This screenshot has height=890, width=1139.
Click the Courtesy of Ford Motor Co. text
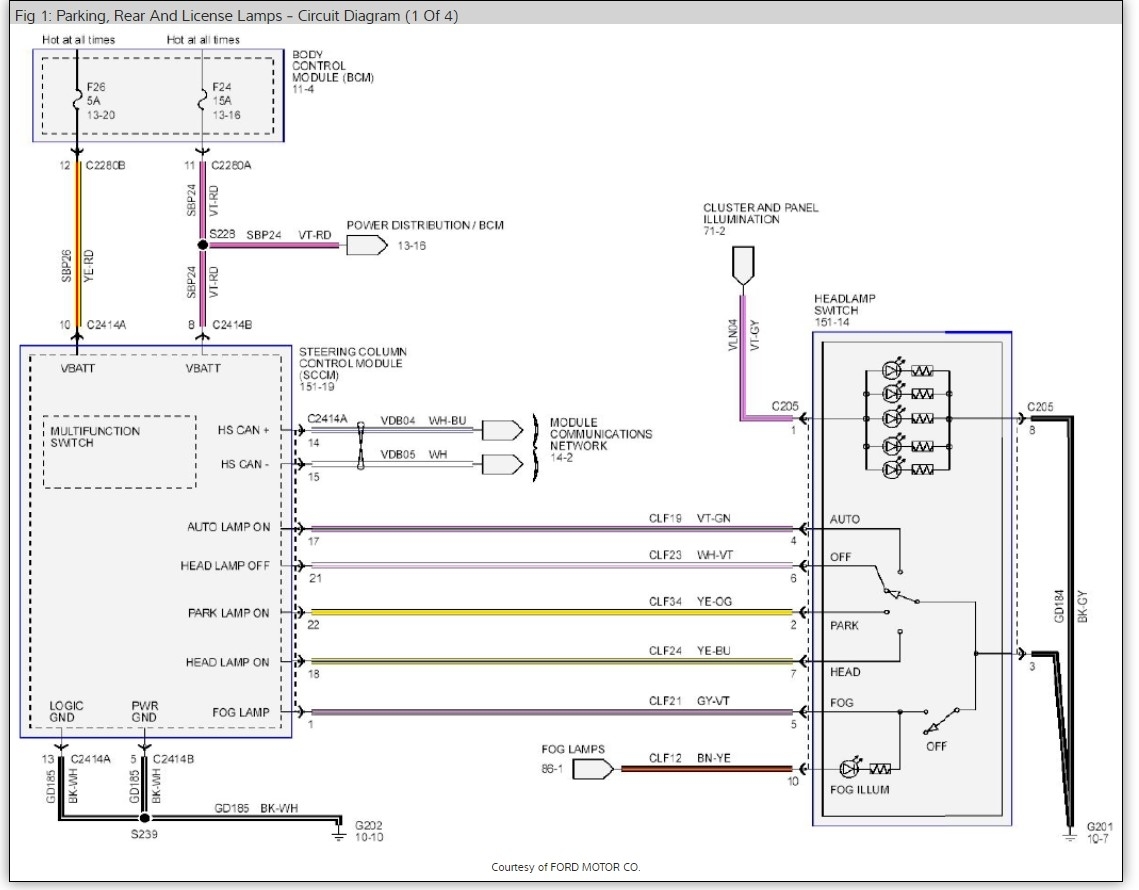pos(566,867)
